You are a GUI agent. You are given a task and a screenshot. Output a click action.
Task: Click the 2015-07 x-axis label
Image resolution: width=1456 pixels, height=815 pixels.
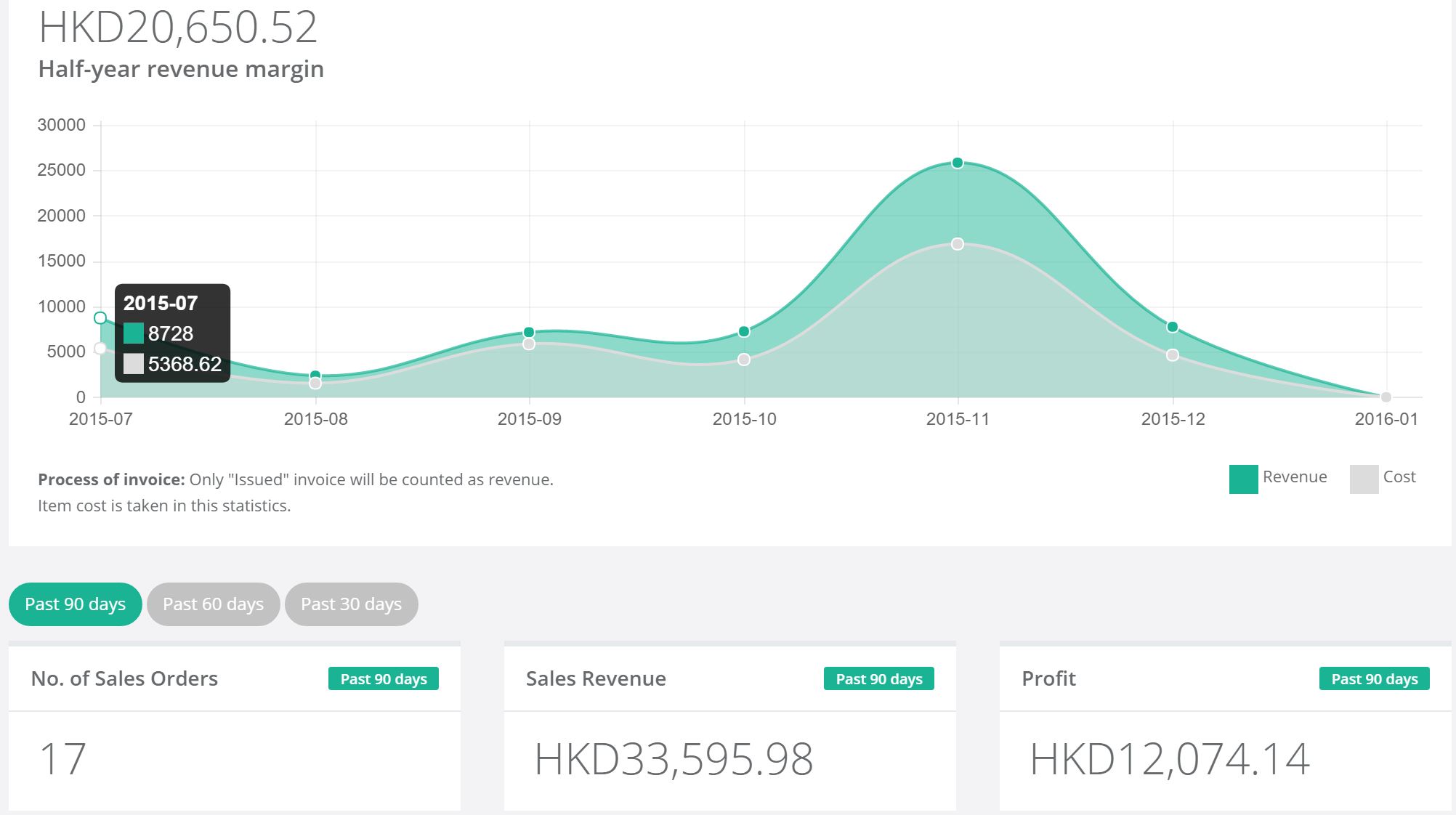[100, 419]
